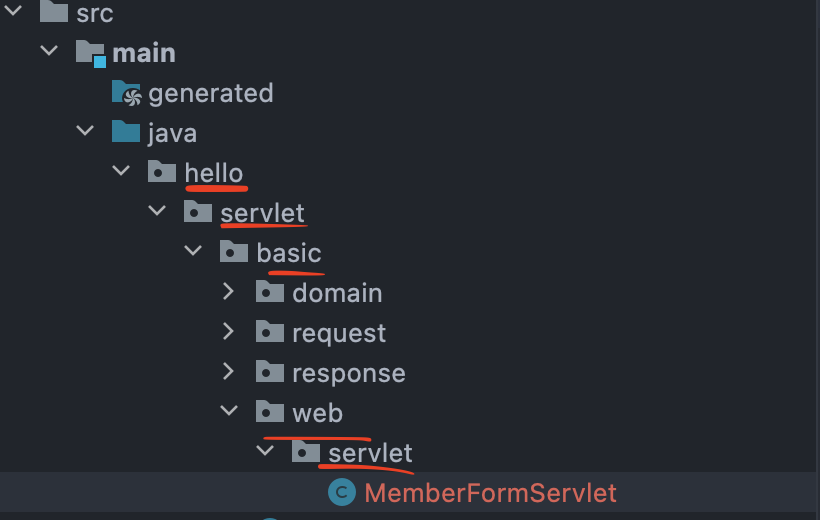Select the basic package label

289,253
